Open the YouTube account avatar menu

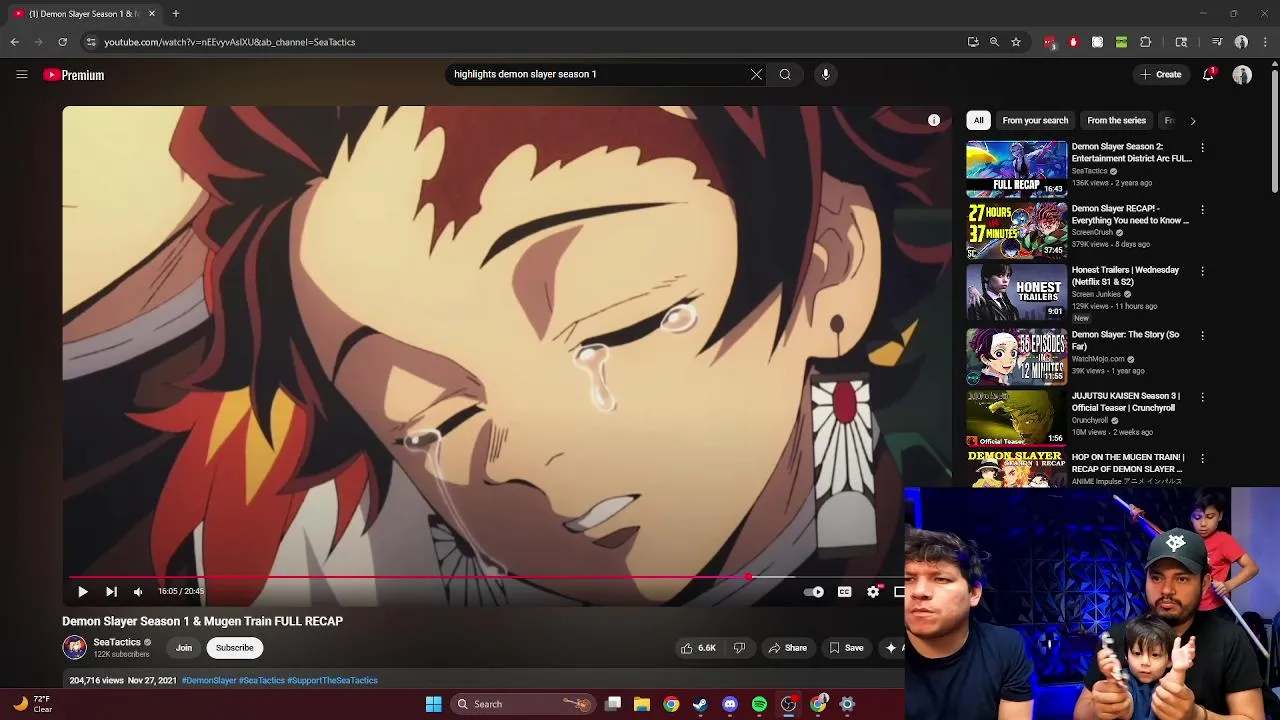tap(1242, 75)
